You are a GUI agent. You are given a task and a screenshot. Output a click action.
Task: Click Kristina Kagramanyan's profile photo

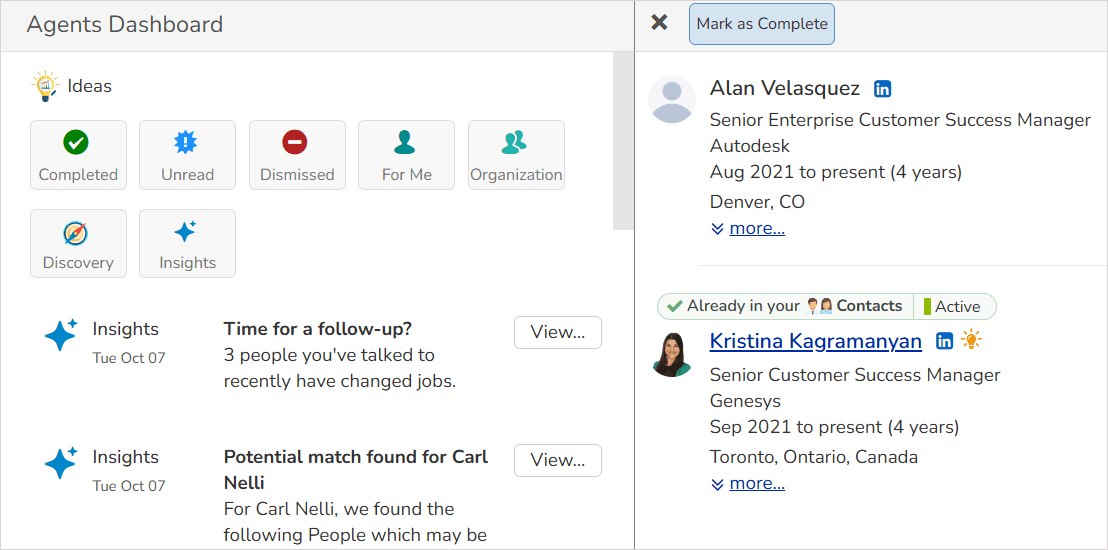click(x=672, y=353)
